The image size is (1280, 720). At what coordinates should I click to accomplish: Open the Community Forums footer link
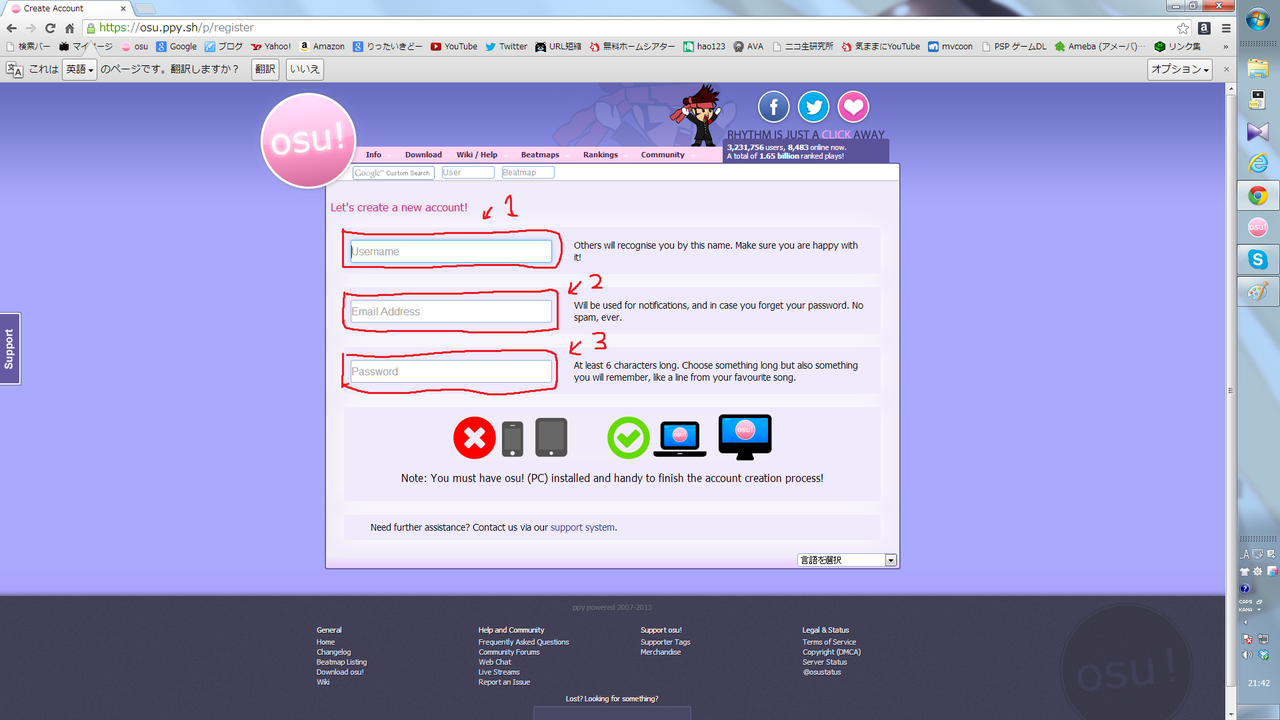pyautogui.click(x=509, y=652)
